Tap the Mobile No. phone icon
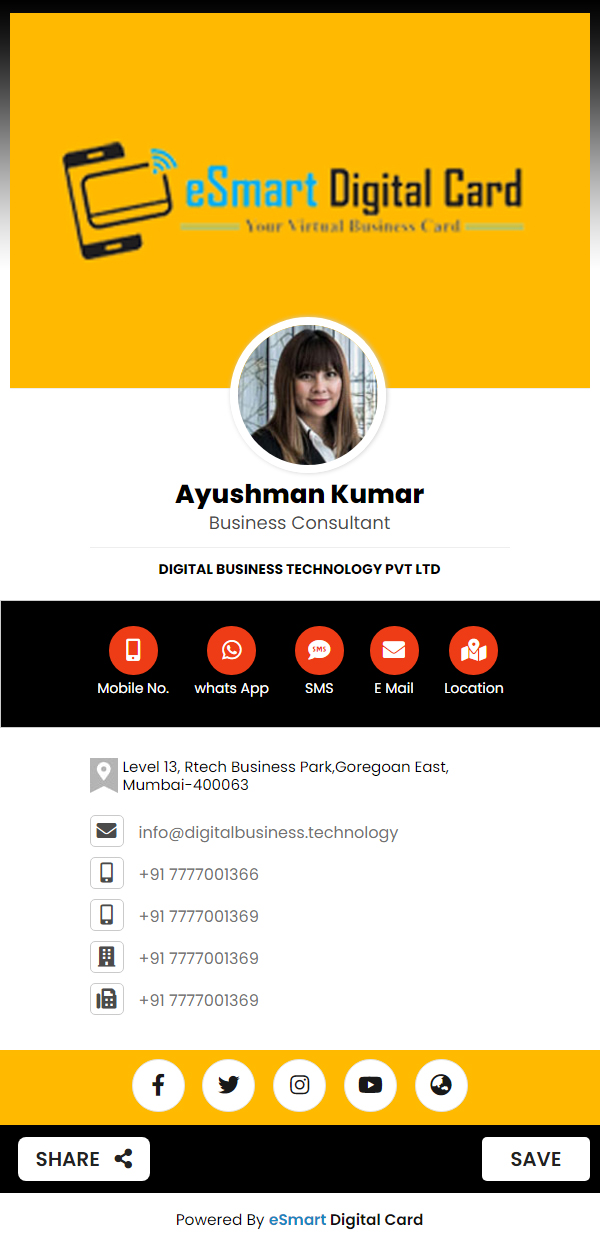The width and height of the screenshot is (600, 1254). click(133, 651)
